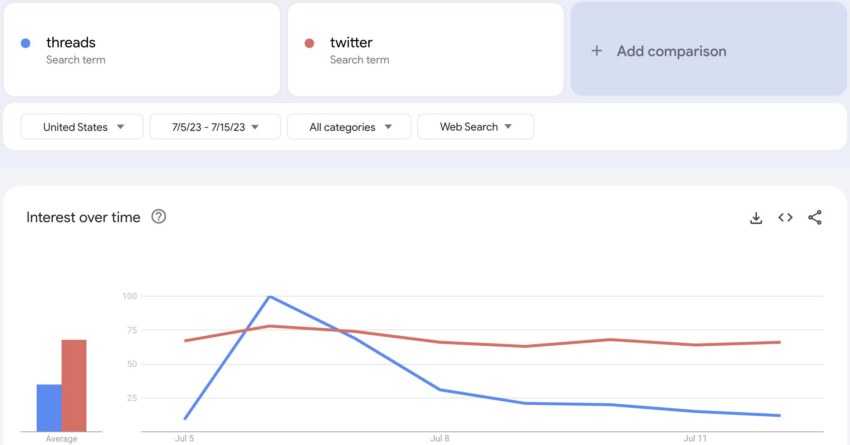Click the embed code icon
The width and height of the screenshot is (850, 445).
click(786, 218)
